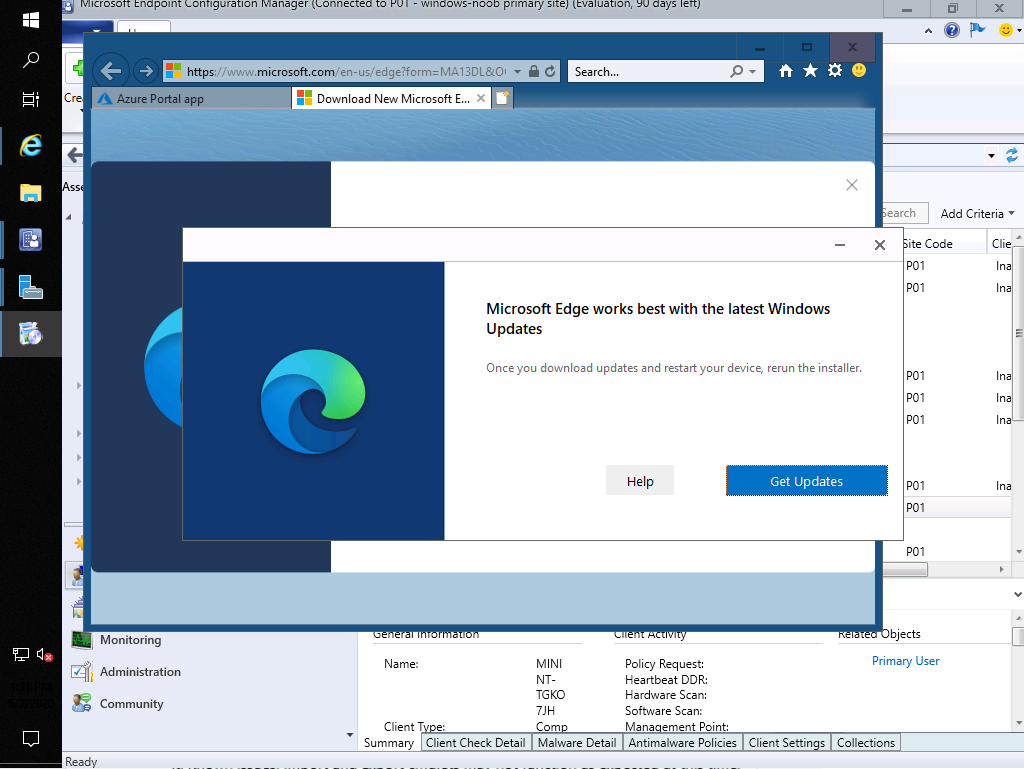Switch to Summary tab
Screen dimensions: 1024x769
(389, 743)
